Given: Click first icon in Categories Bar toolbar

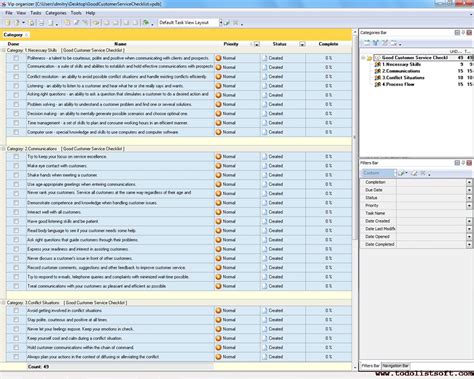Looking at the screenshot, I should click(366, 43).
